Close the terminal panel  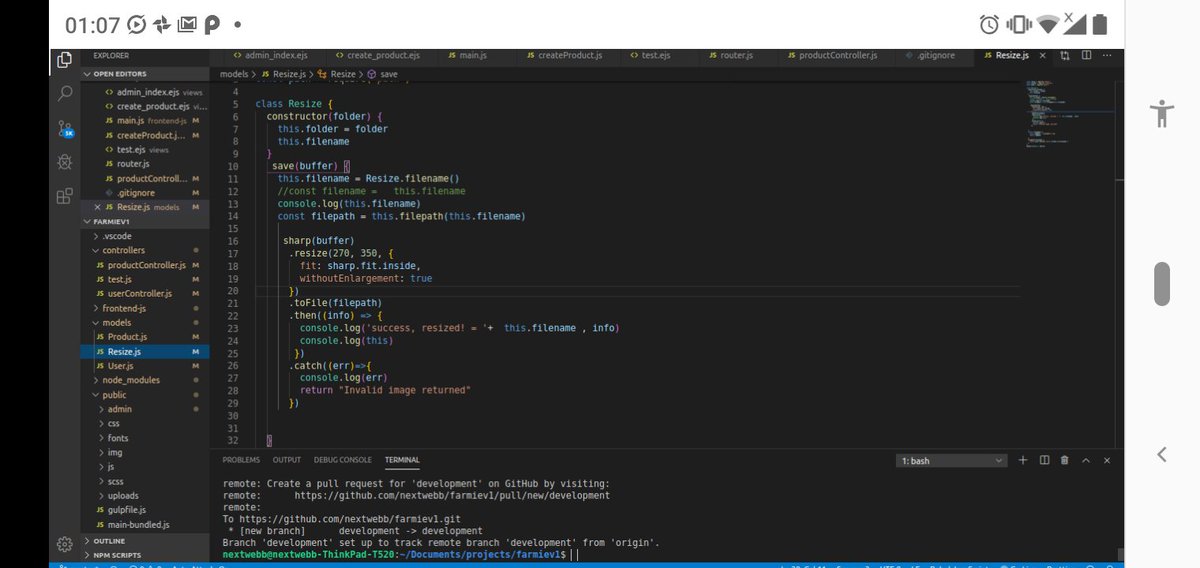1107,460
